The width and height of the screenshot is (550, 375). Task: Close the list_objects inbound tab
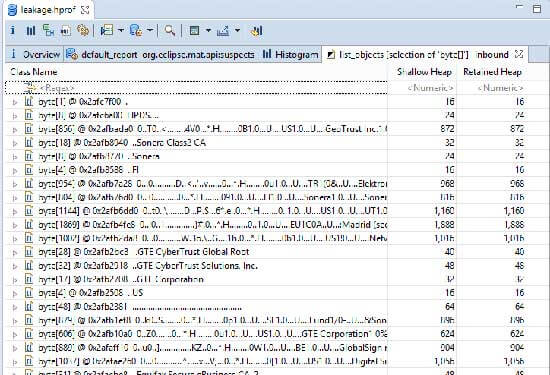[x=519, y=54]
